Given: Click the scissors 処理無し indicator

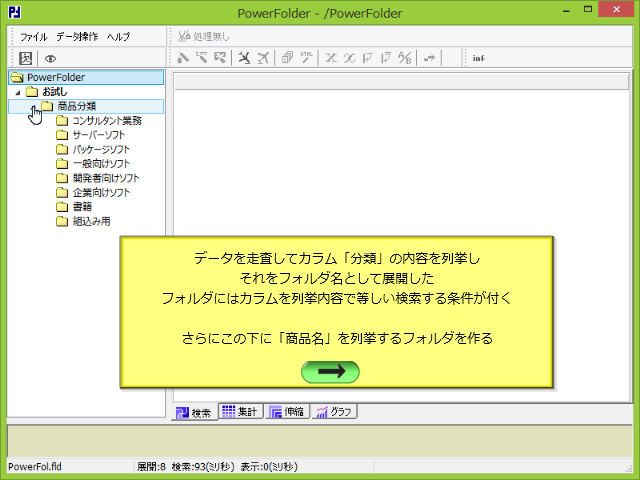Looking at the screenshot, I should click(x=204, y=36).
